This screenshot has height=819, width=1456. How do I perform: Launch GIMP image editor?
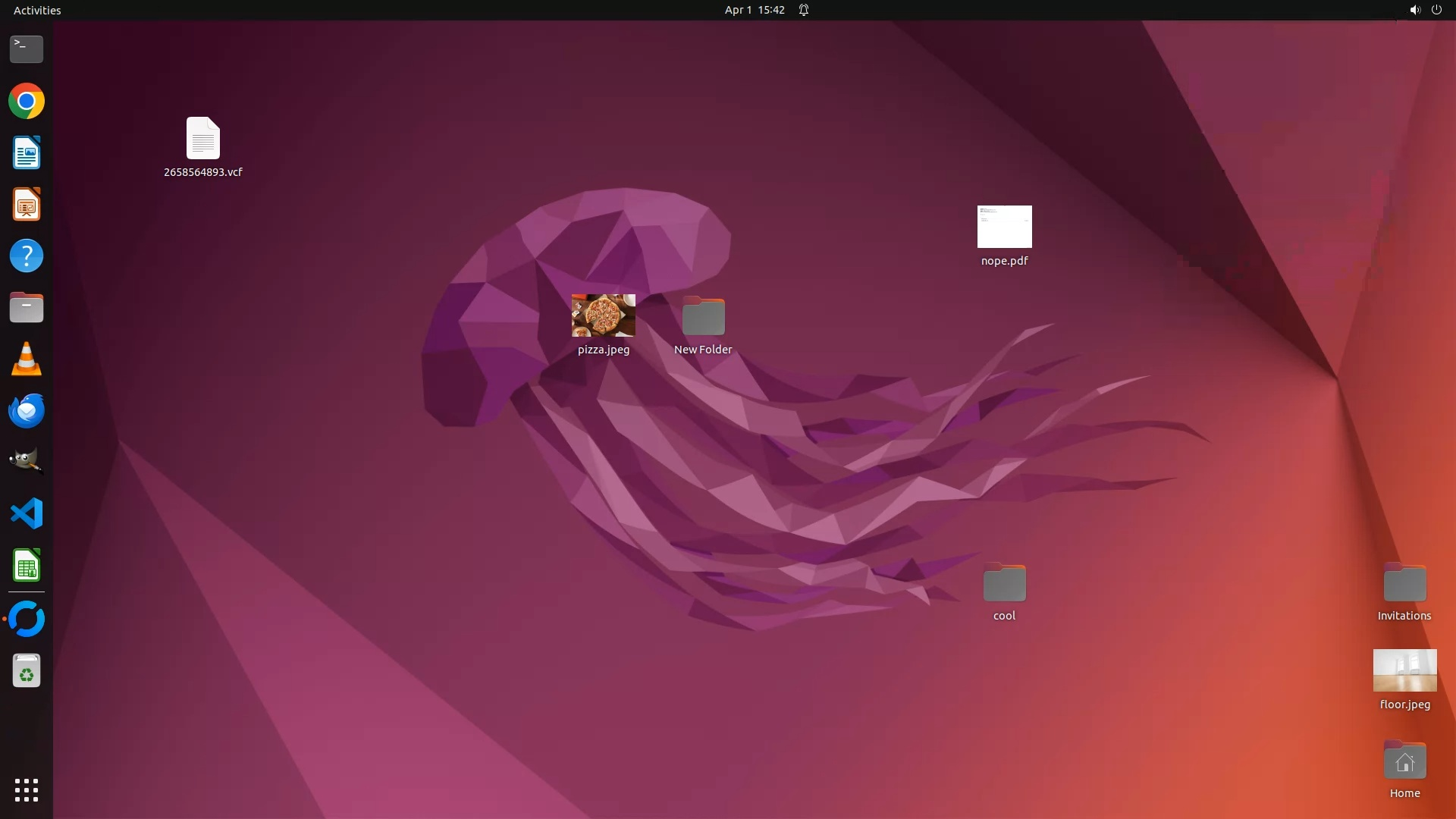pyautogui.click(x=27, y=462)
